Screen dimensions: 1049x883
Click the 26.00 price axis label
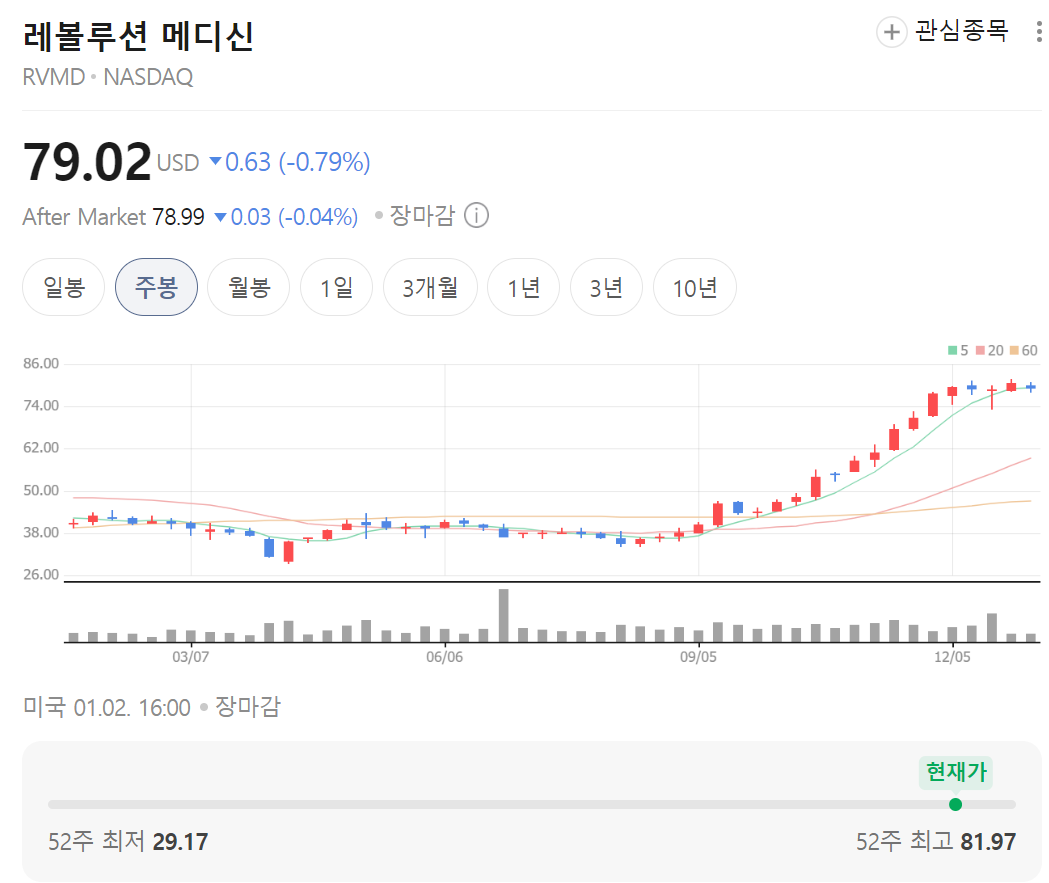(41, 575)
